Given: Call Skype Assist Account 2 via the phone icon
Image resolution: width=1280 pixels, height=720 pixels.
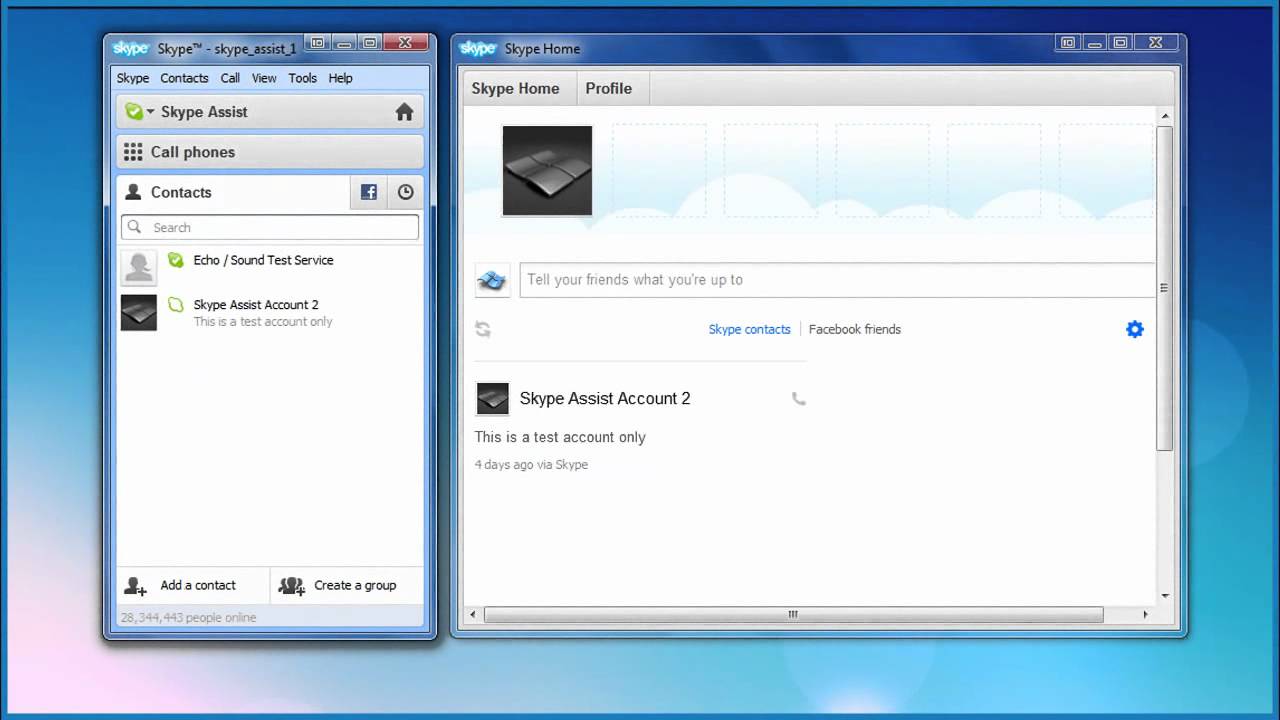Looking at the screenshot, I should 798,398.
